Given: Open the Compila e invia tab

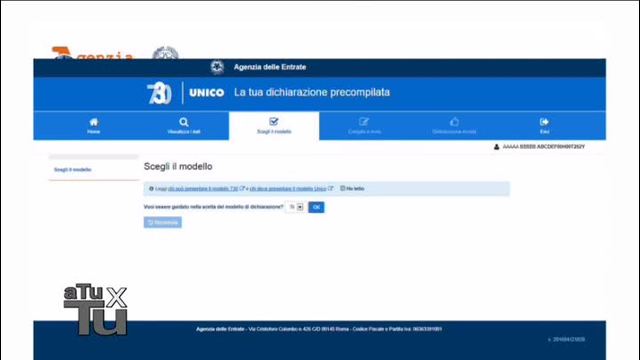Looking at the screenshot, I should pos(364,126).
